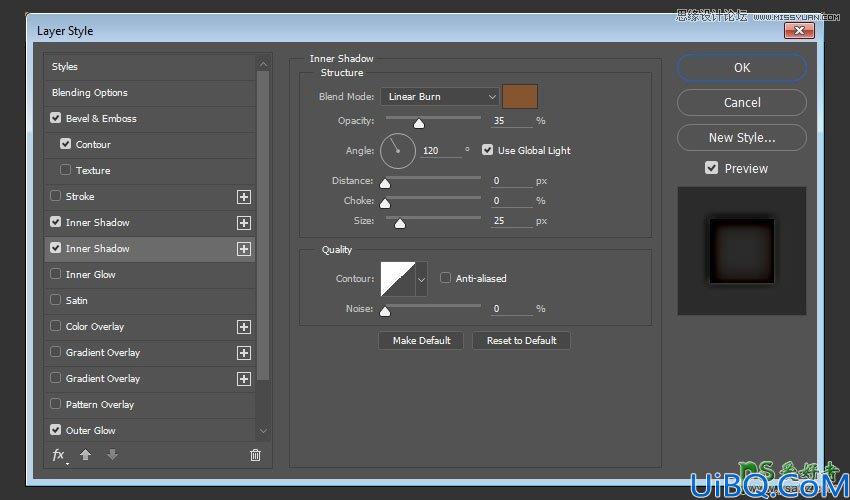Add Gradient Overlay via second Gradient Overlay plus

coord(244,379)
